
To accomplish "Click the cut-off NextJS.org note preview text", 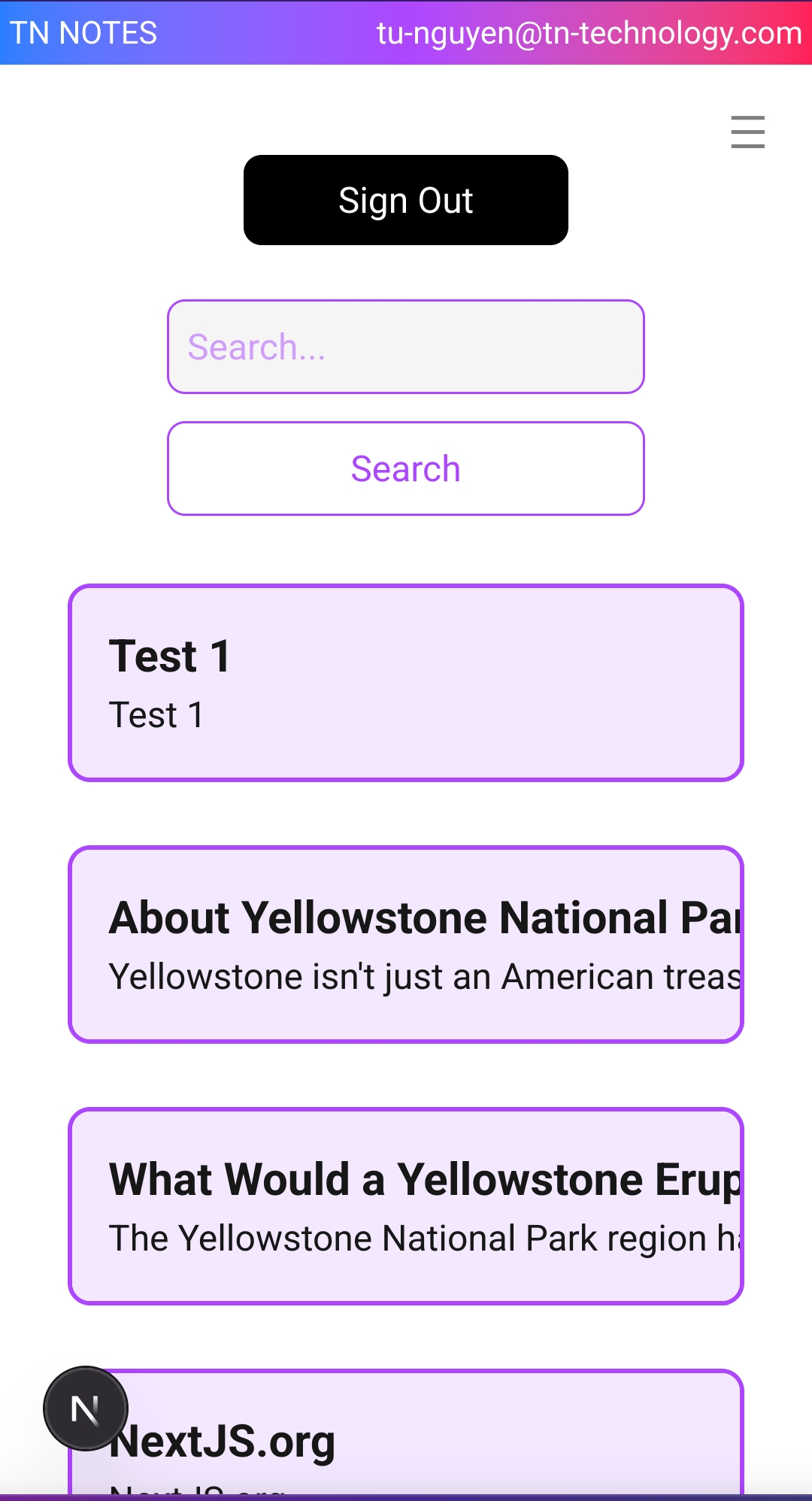I will tap(197, 1489).
